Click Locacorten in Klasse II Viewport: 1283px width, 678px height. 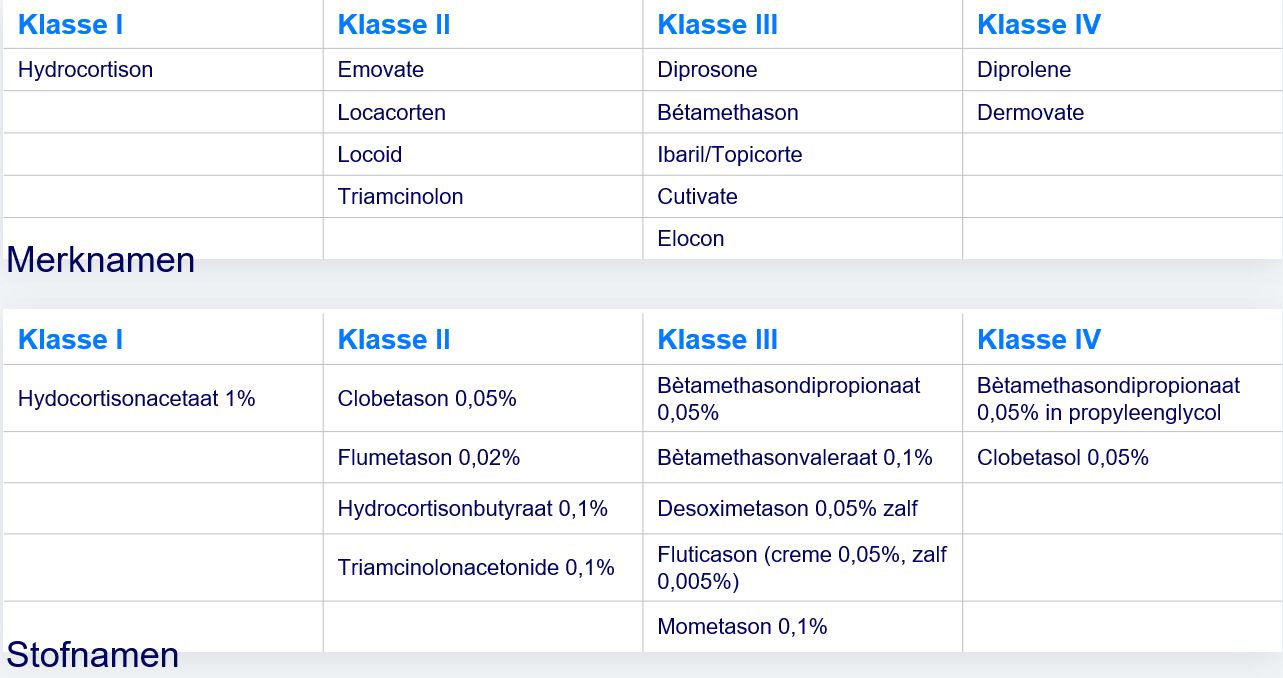click(x=392, y=112)
